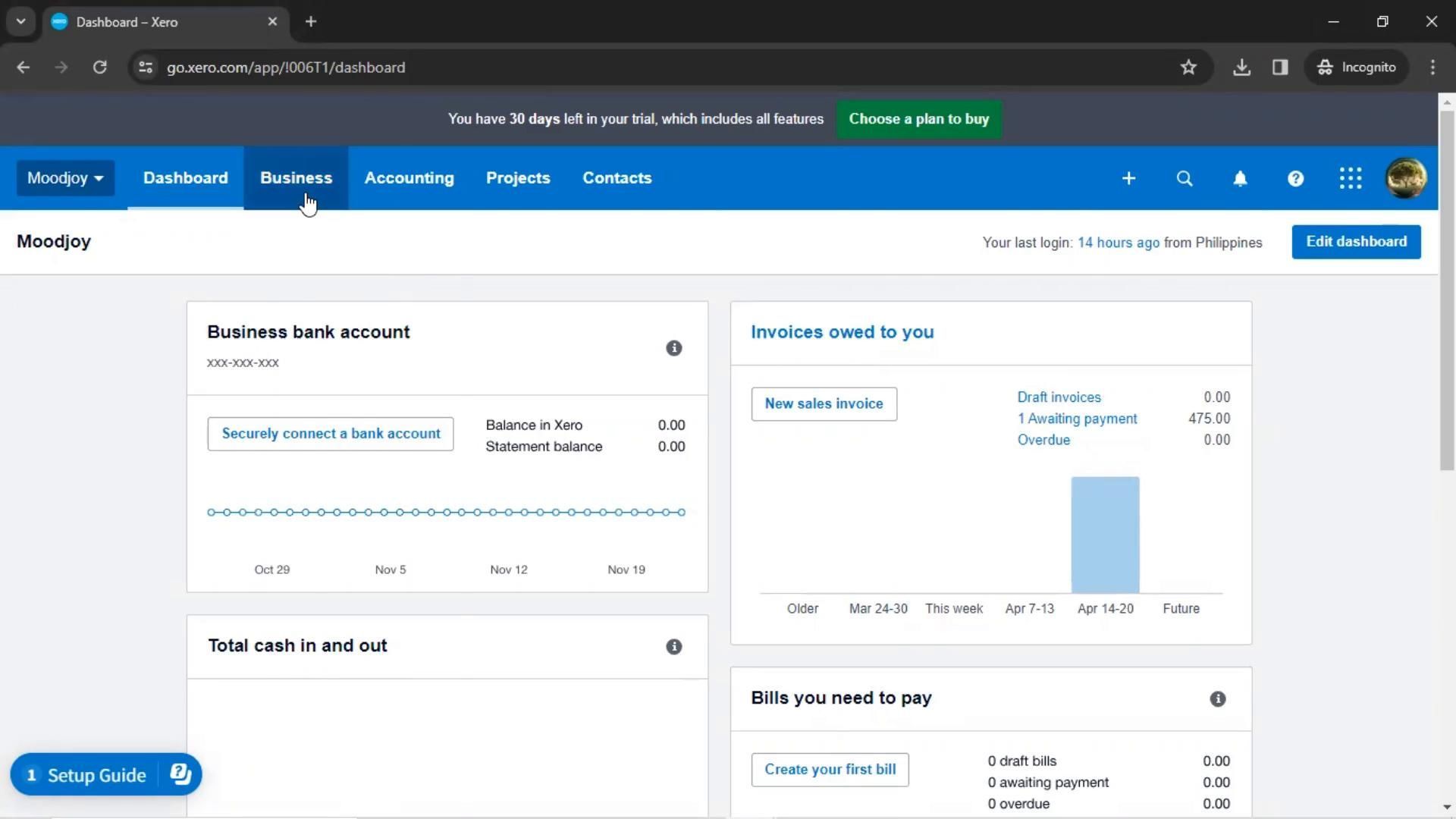The image size is (1456, 819).
Task: Click the plus icon to create new item
Action: coord(1128,178)
